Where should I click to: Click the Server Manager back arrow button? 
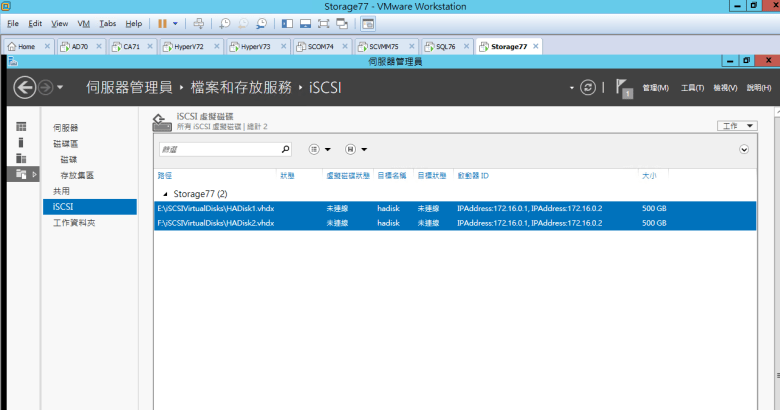(25, 88)
